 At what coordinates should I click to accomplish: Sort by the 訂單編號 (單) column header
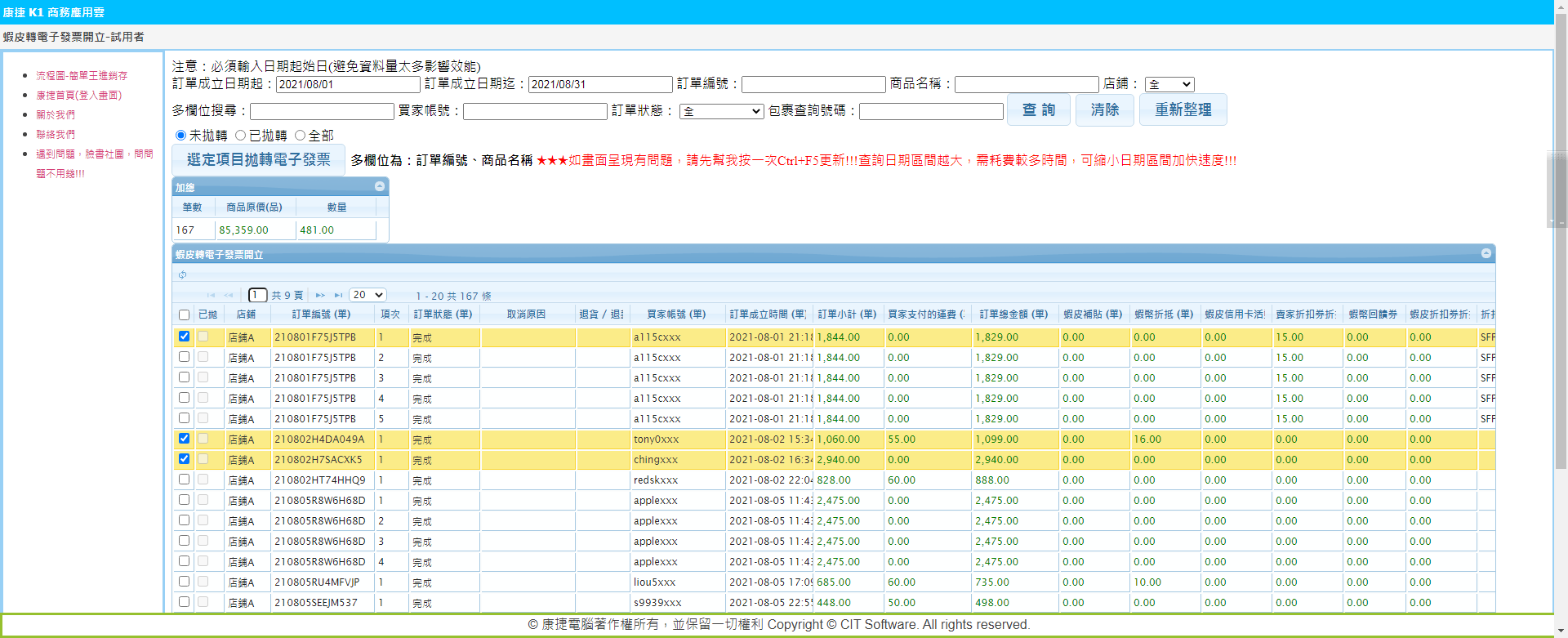(x=321, y=315)
